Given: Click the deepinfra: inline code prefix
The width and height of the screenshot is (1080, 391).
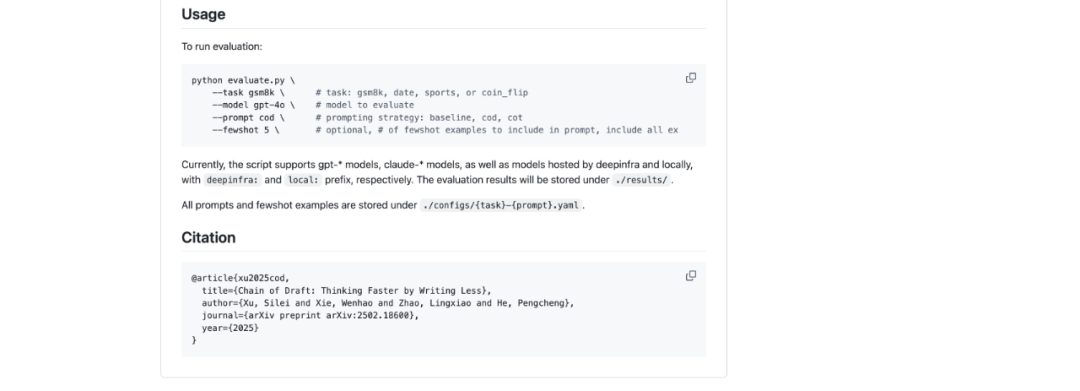Looking at the screenshot, I should pos(232,180).
